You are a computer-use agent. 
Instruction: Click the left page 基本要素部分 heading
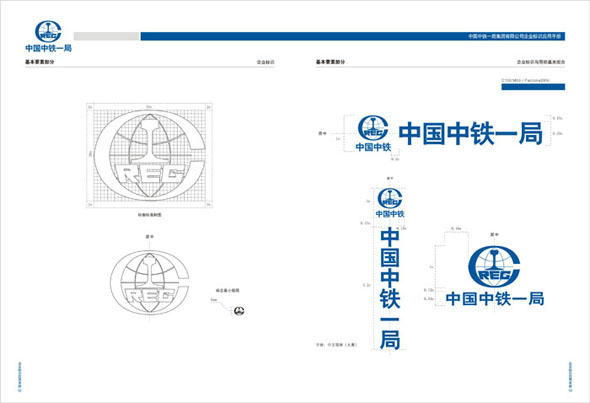click(x=40, y=62)
